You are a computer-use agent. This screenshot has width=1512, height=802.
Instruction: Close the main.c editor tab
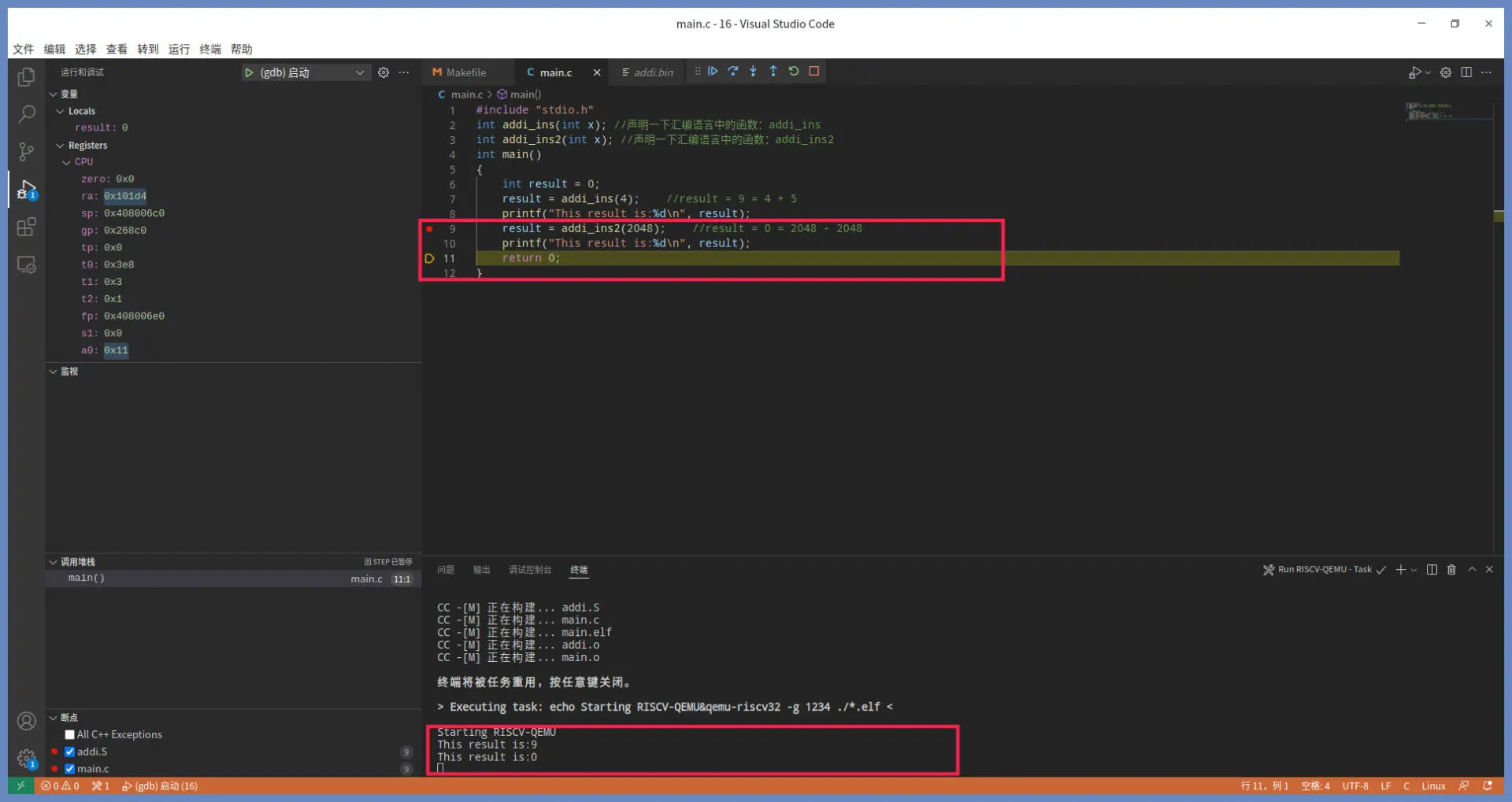[x=597, y=72]
